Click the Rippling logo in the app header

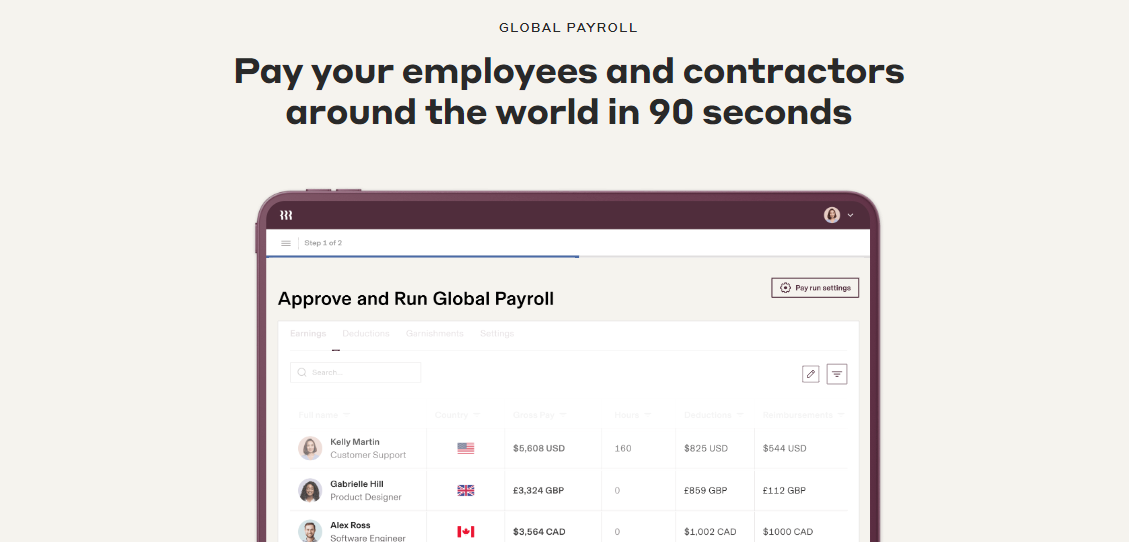[x=286, y=215]
